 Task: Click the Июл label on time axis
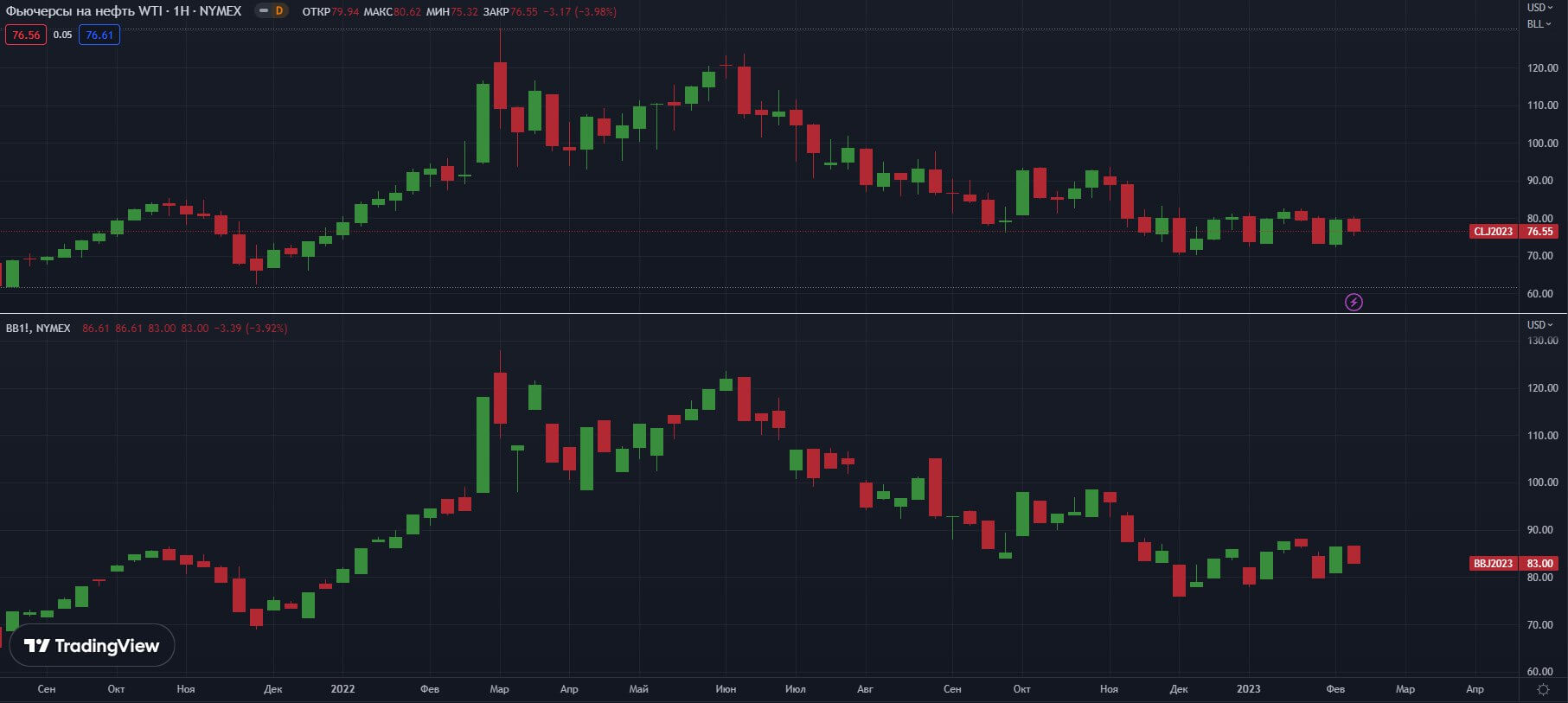(x=795, y=689)
